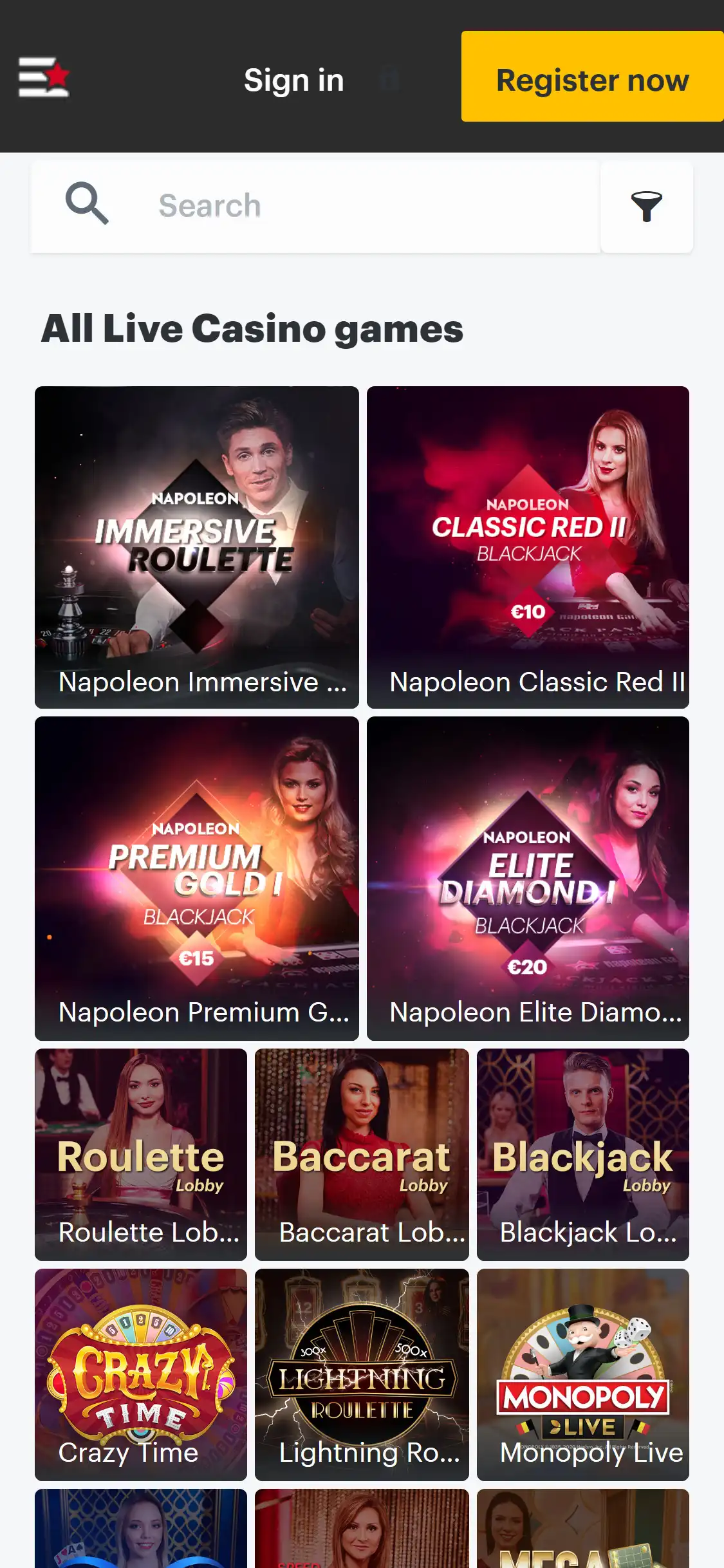Open the funnel filter icon

click(647, 207)
